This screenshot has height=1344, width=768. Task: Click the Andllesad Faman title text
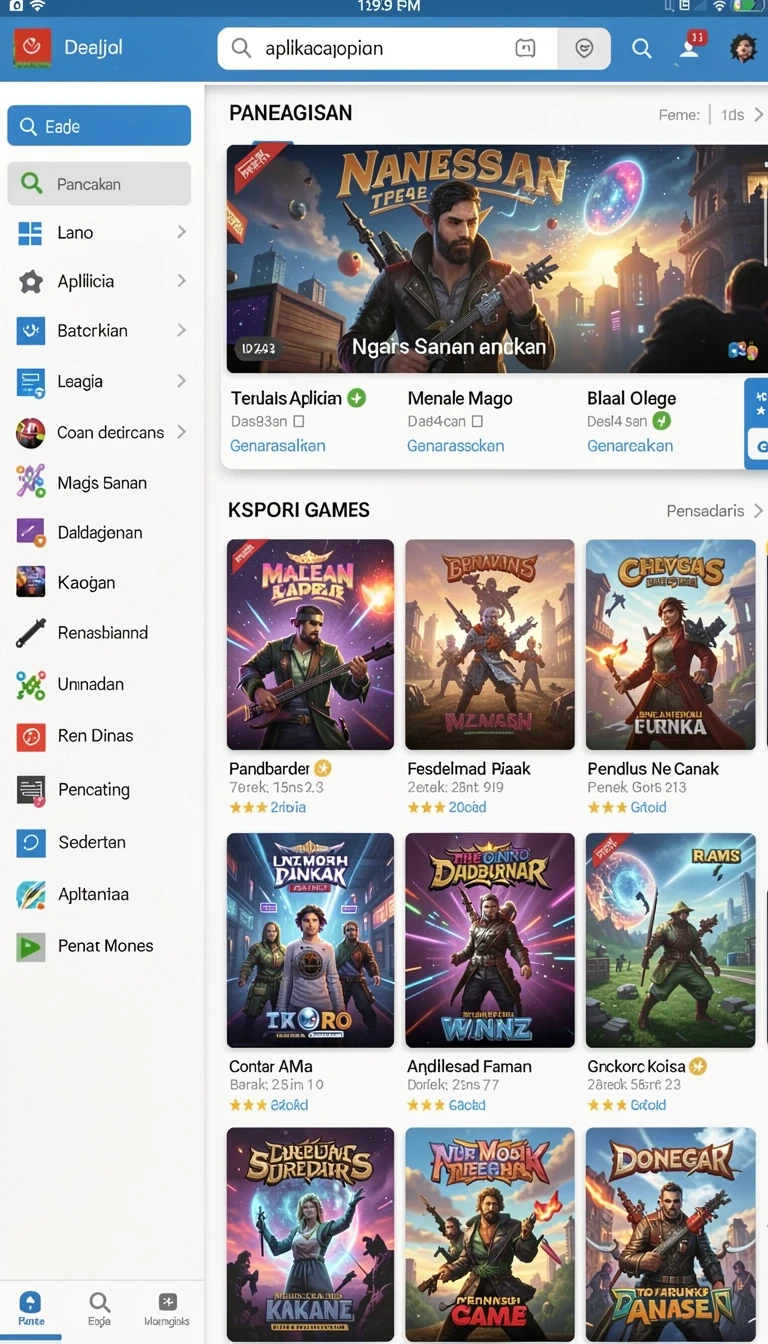[x=469, y=1067]
